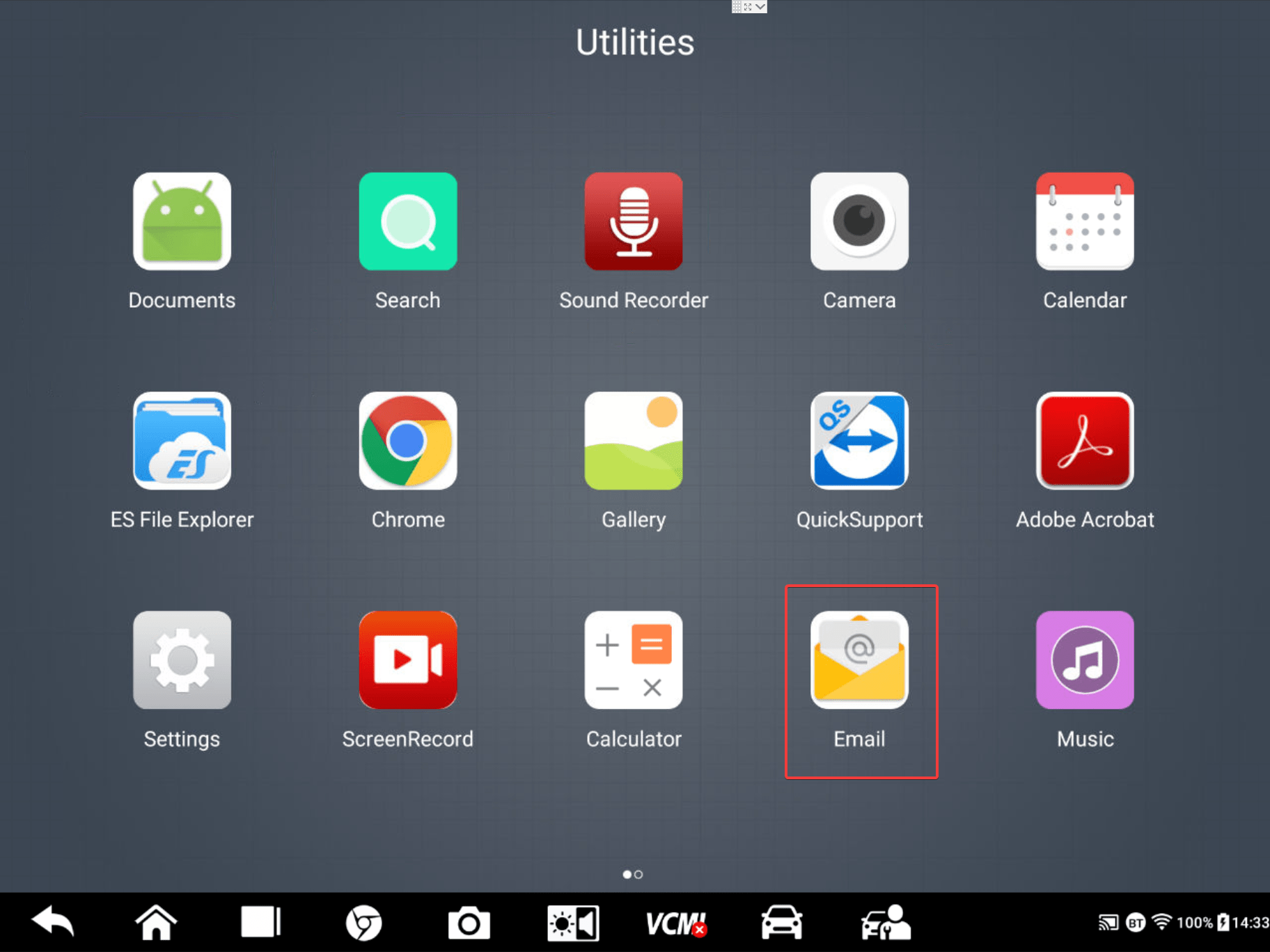Screen dimensions: 1270x952
Task: Tap the Wi-Fi status icon
Action: coord(1161,922)
